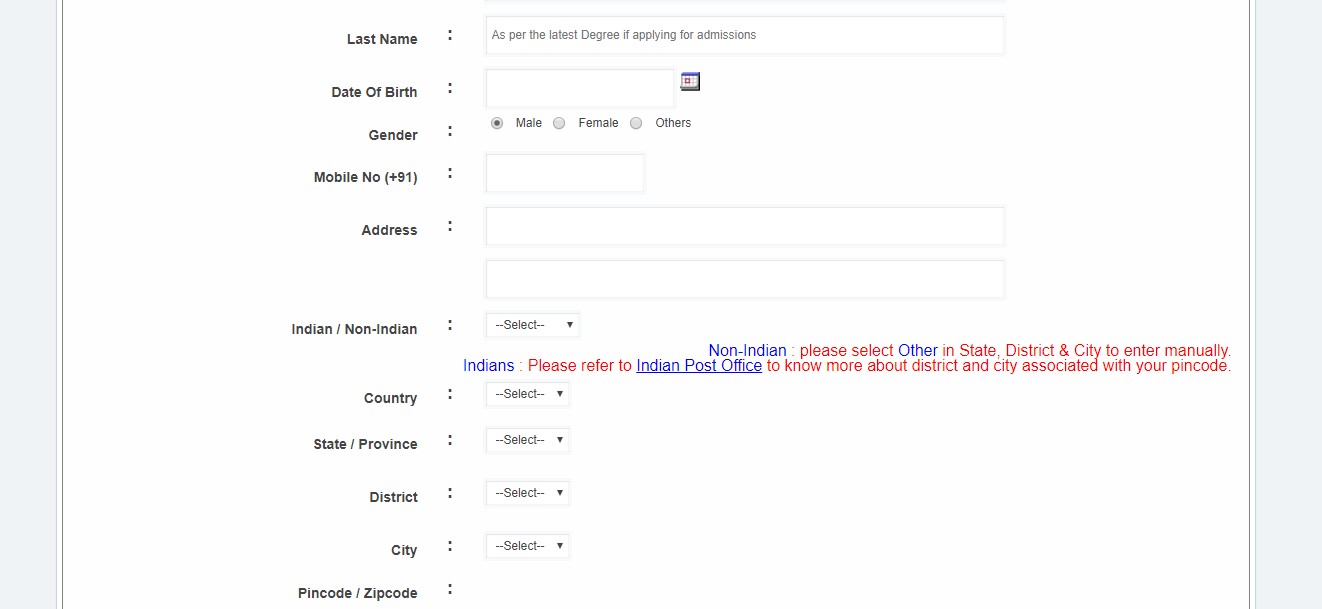Click the red Non-Indian instruction text
The width and height of the screenshot is (1322, 609).
(1010, 351)
